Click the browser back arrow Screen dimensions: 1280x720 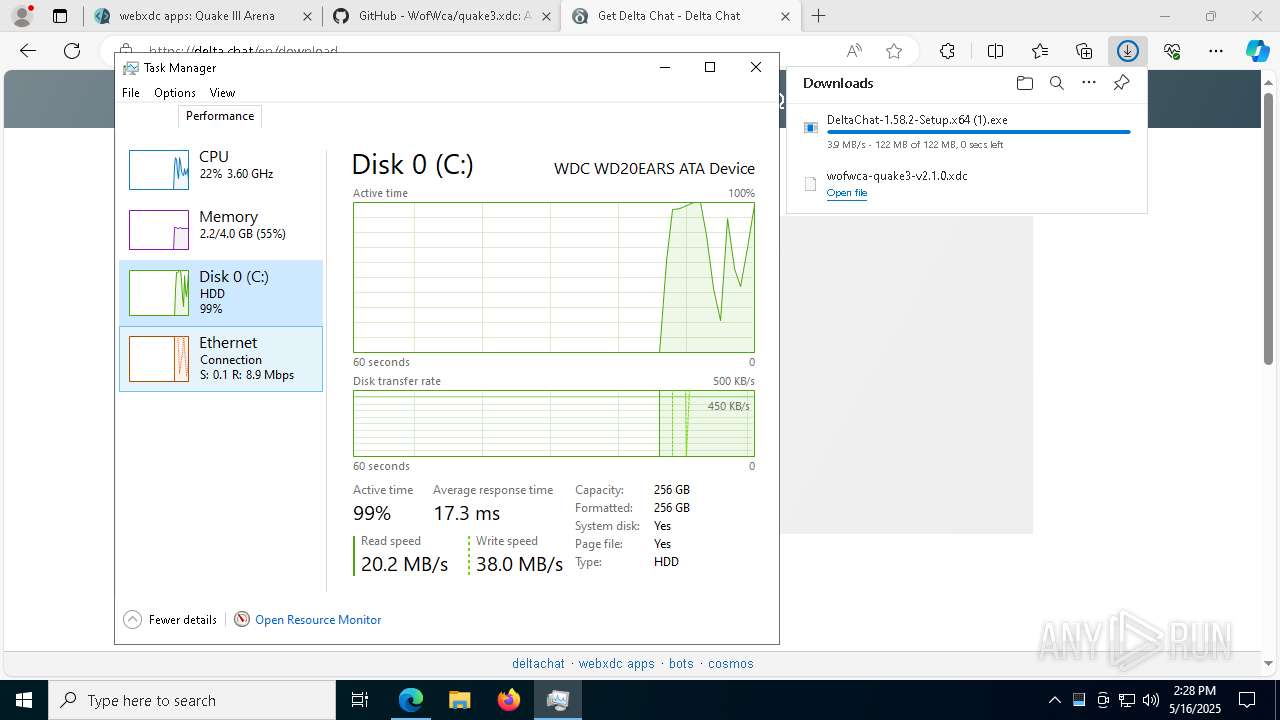click(28, 51)
